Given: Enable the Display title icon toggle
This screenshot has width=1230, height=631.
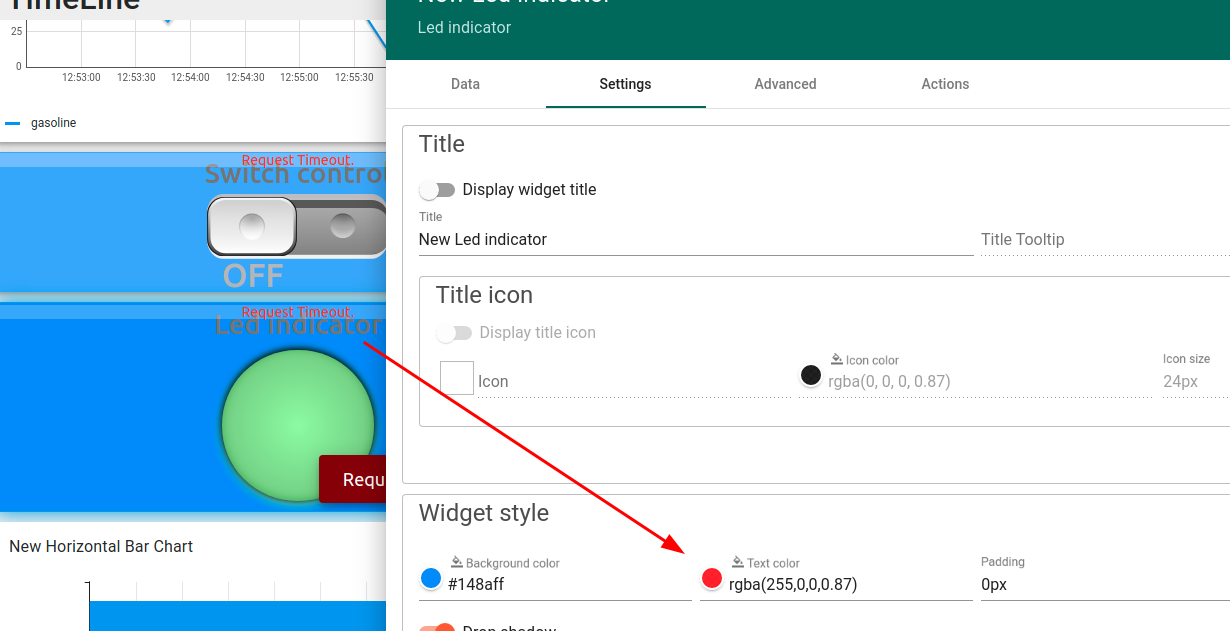Looking at the screenshot, I should [455, 333].
